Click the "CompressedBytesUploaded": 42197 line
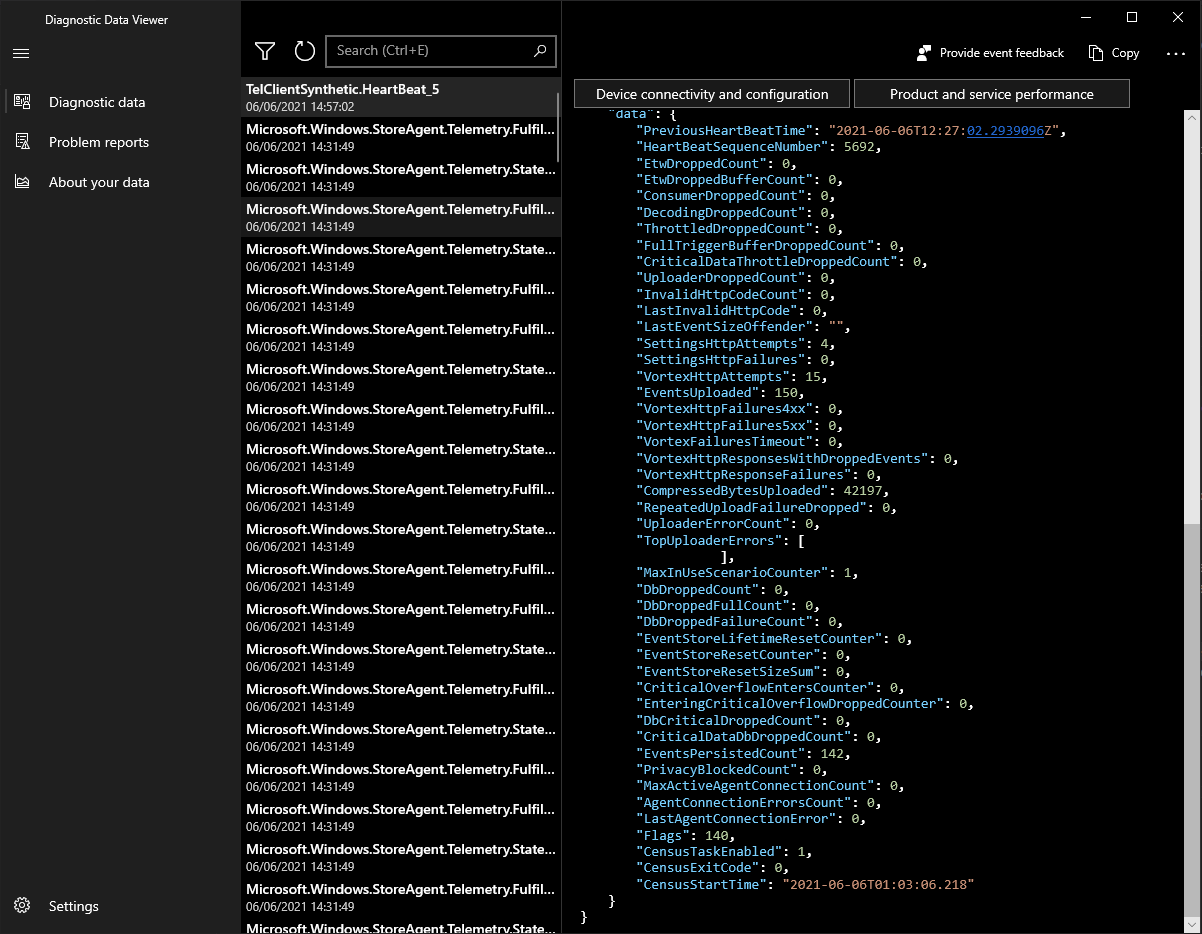 pyautogui.click(x=763, y=491)
